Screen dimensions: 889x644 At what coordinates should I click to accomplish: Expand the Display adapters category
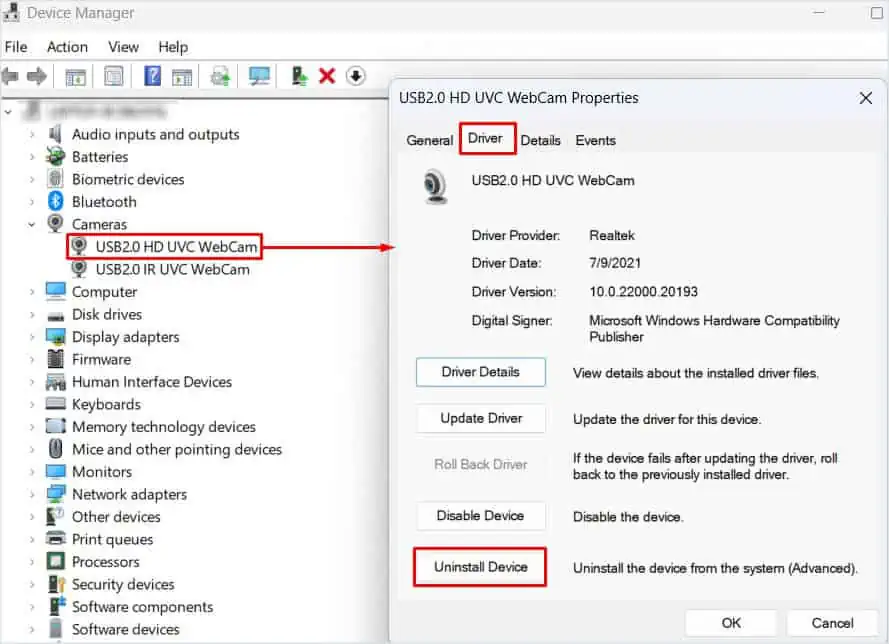31,336
